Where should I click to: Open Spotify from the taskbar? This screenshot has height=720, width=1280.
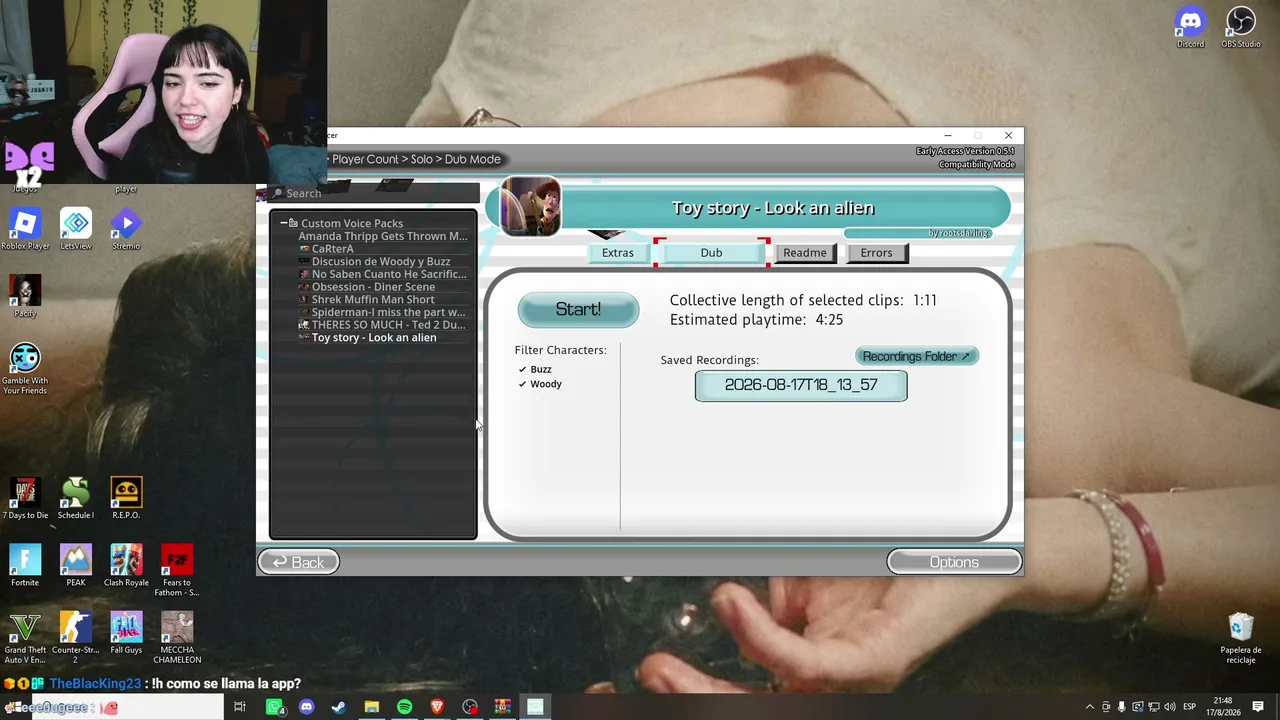pyautogui.click(x=404, y=707)
